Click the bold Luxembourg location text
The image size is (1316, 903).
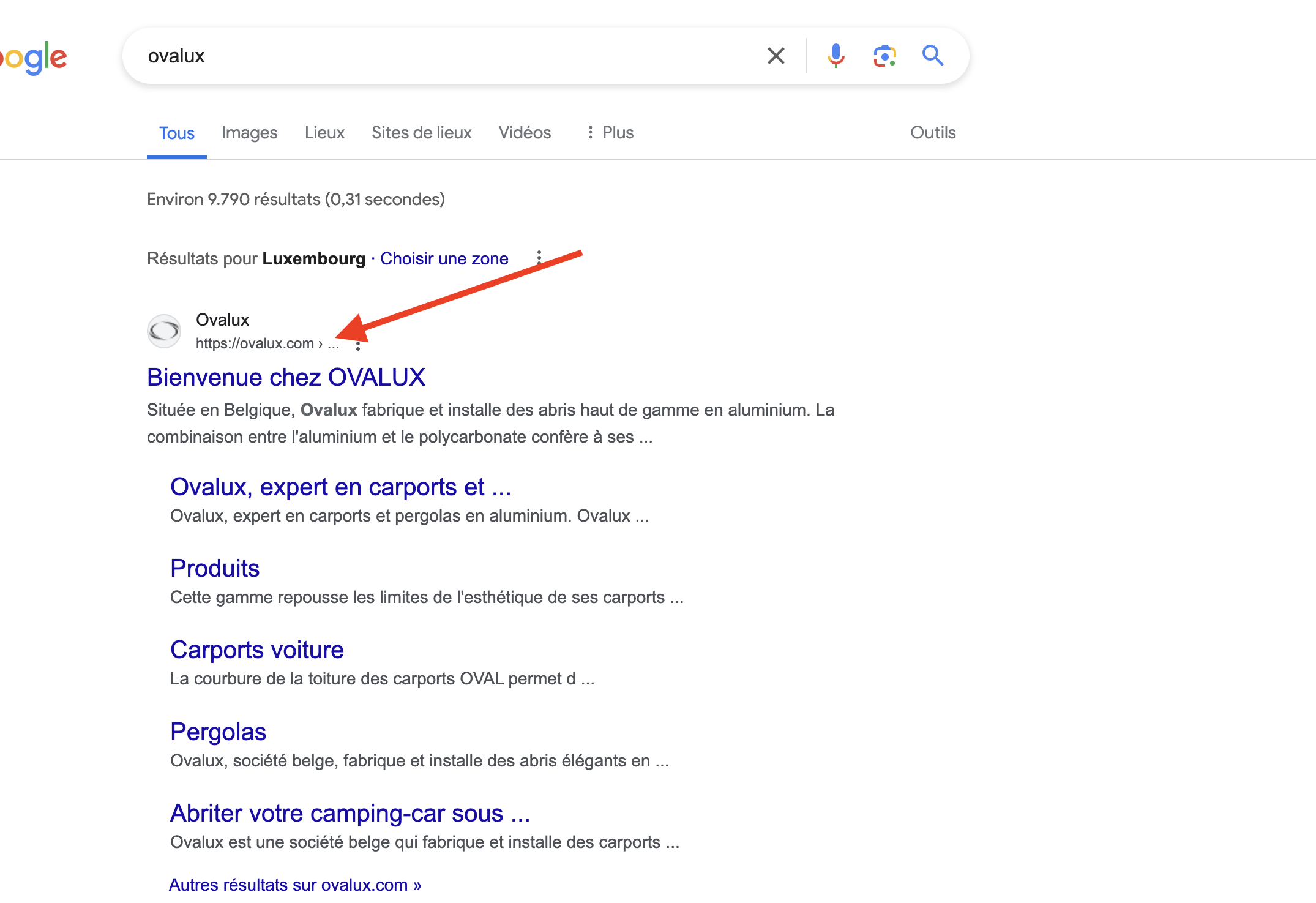pyautogui.click(x=313, y=258)
